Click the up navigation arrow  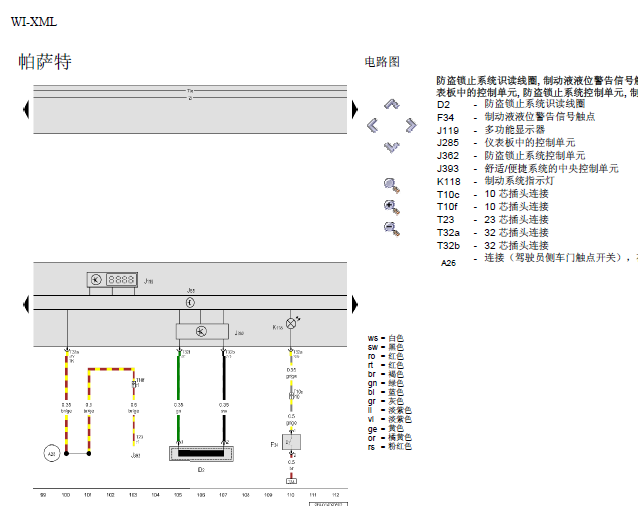pos(392,104)
